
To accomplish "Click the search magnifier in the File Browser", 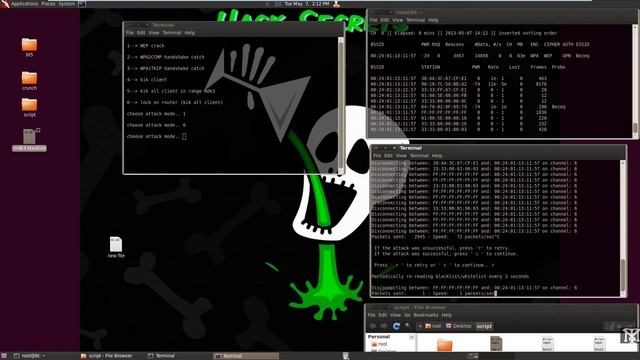I will (408, 326).
